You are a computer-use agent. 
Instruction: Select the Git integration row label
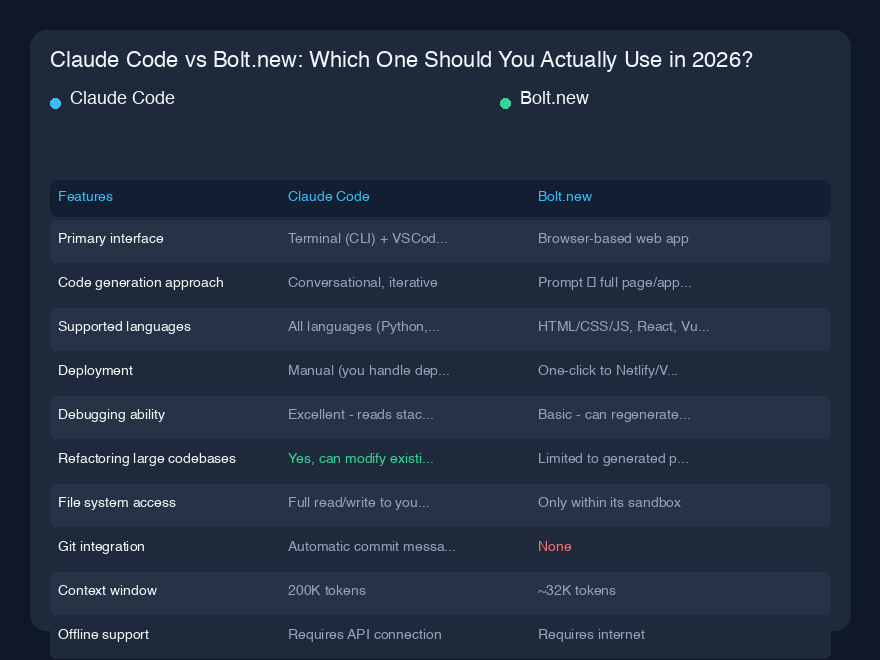(102, 547)
